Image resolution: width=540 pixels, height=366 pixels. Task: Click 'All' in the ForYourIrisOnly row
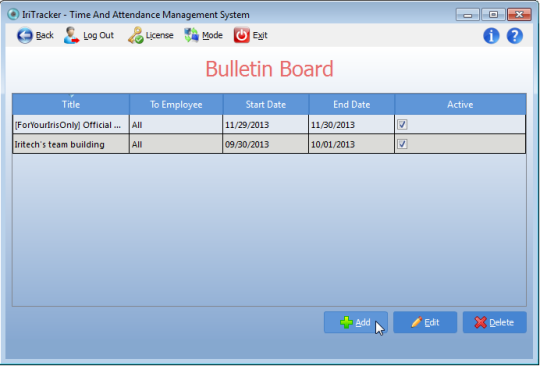pyautogui.click(x=137, y=125)
